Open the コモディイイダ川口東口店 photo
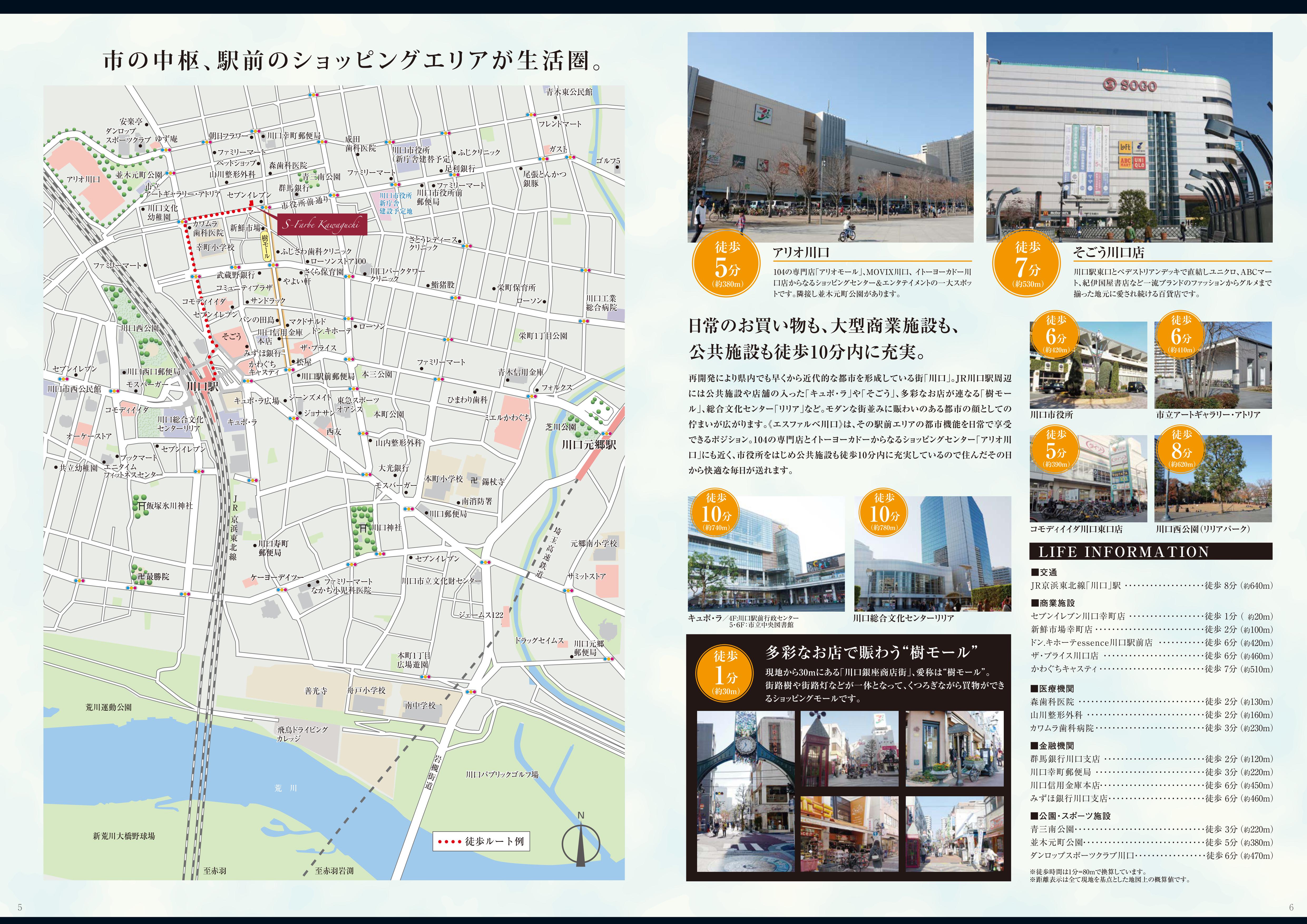The height and width of the screenshot is (924, 1307). [1088, 479]
